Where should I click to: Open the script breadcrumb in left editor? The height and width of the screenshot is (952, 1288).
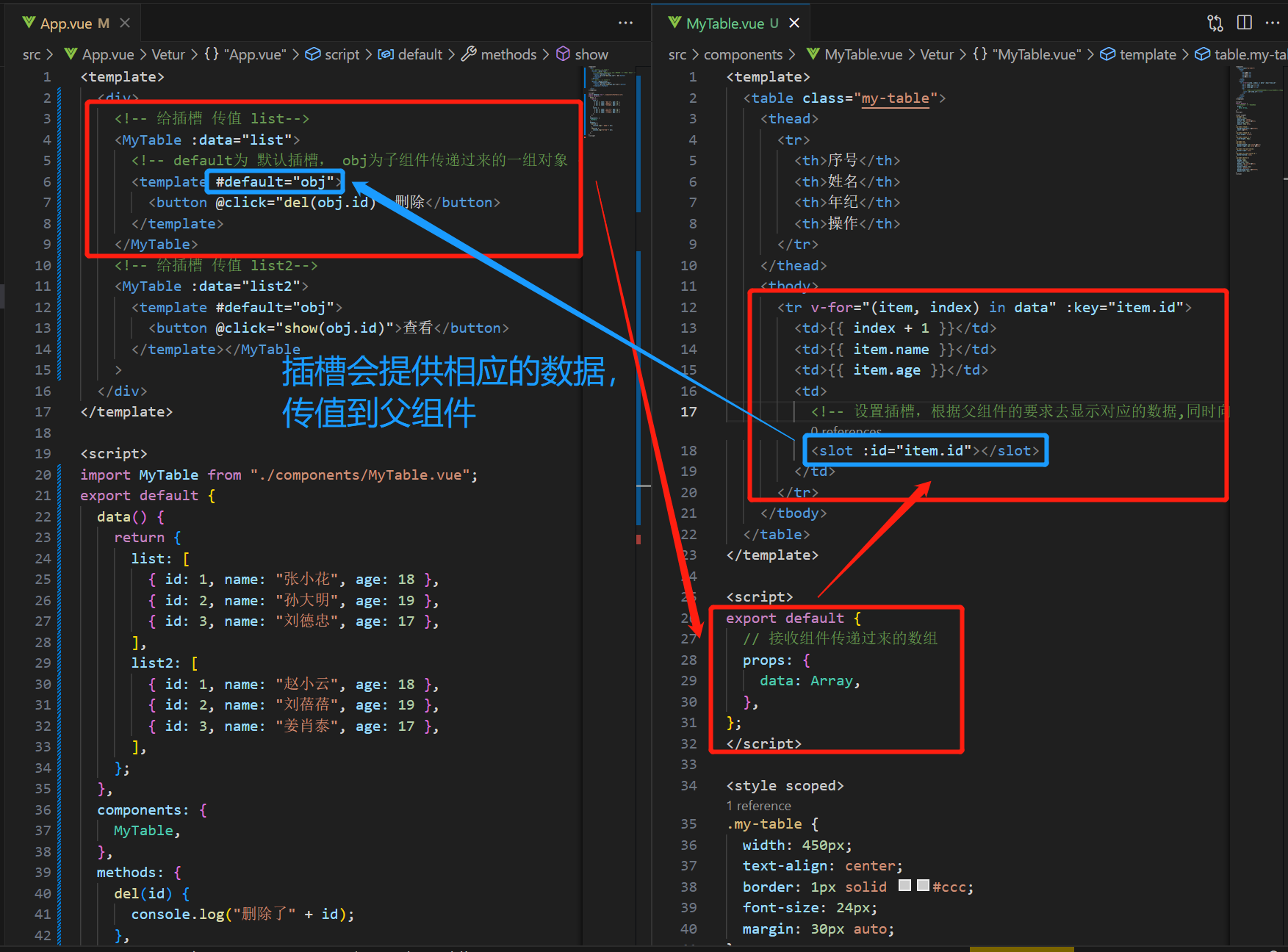coord(333,54)
